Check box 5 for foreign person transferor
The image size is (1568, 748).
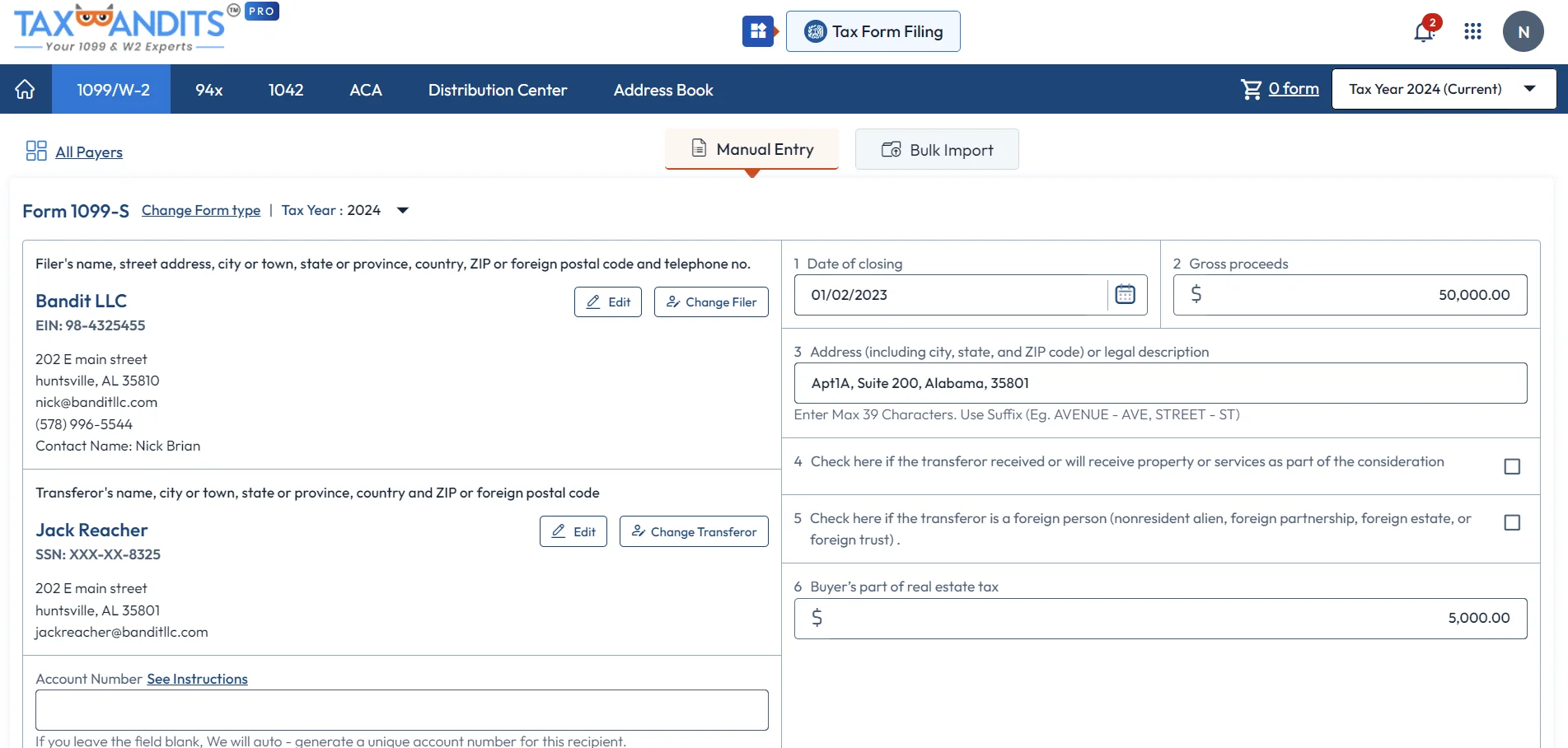click(1511, 522)
